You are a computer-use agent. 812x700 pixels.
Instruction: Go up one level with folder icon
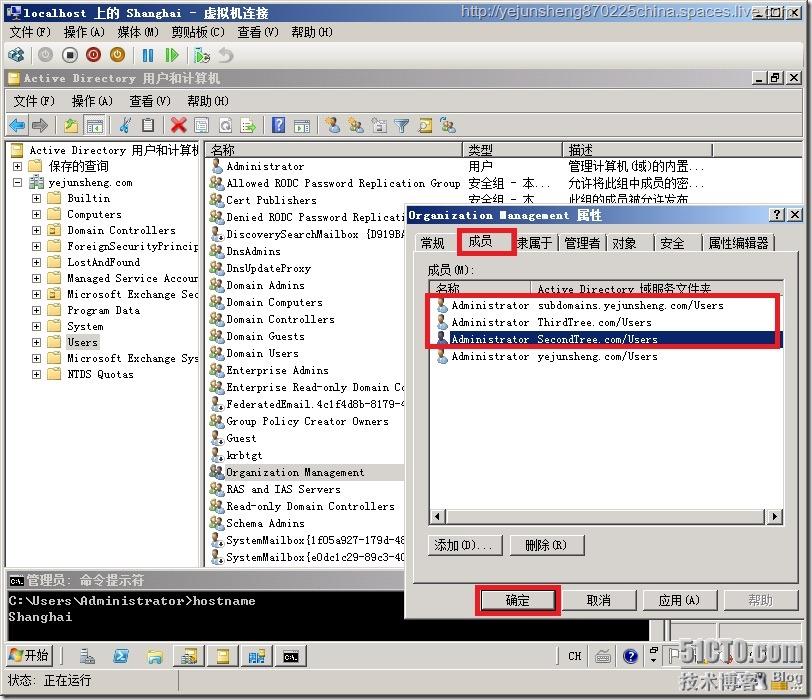click(x=71, y=125)
